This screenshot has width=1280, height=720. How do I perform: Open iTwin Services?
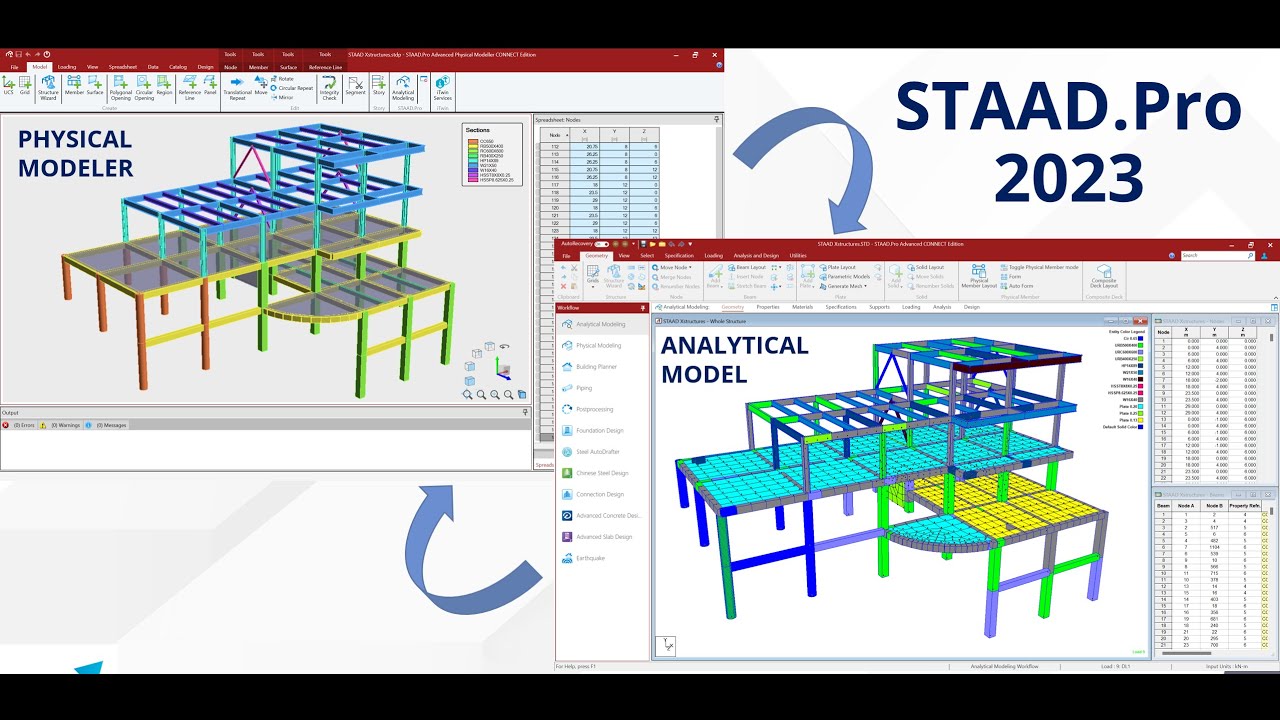click(x=442, y=88)
